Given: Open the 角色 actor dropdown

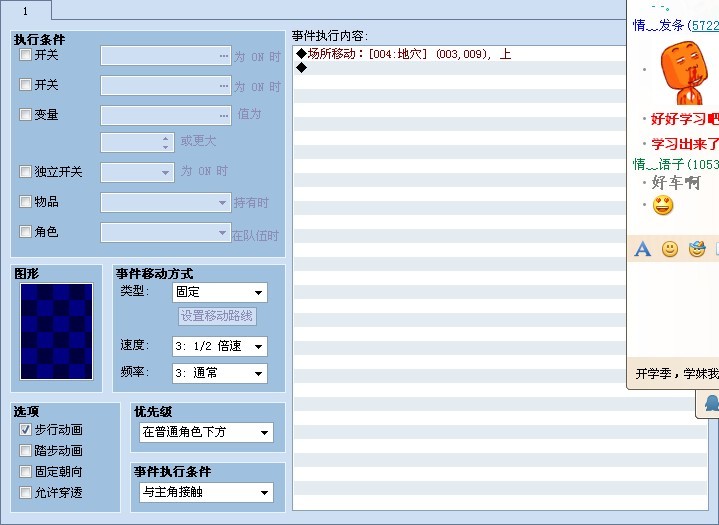Looking at the screenshot, I should point(166,232).
